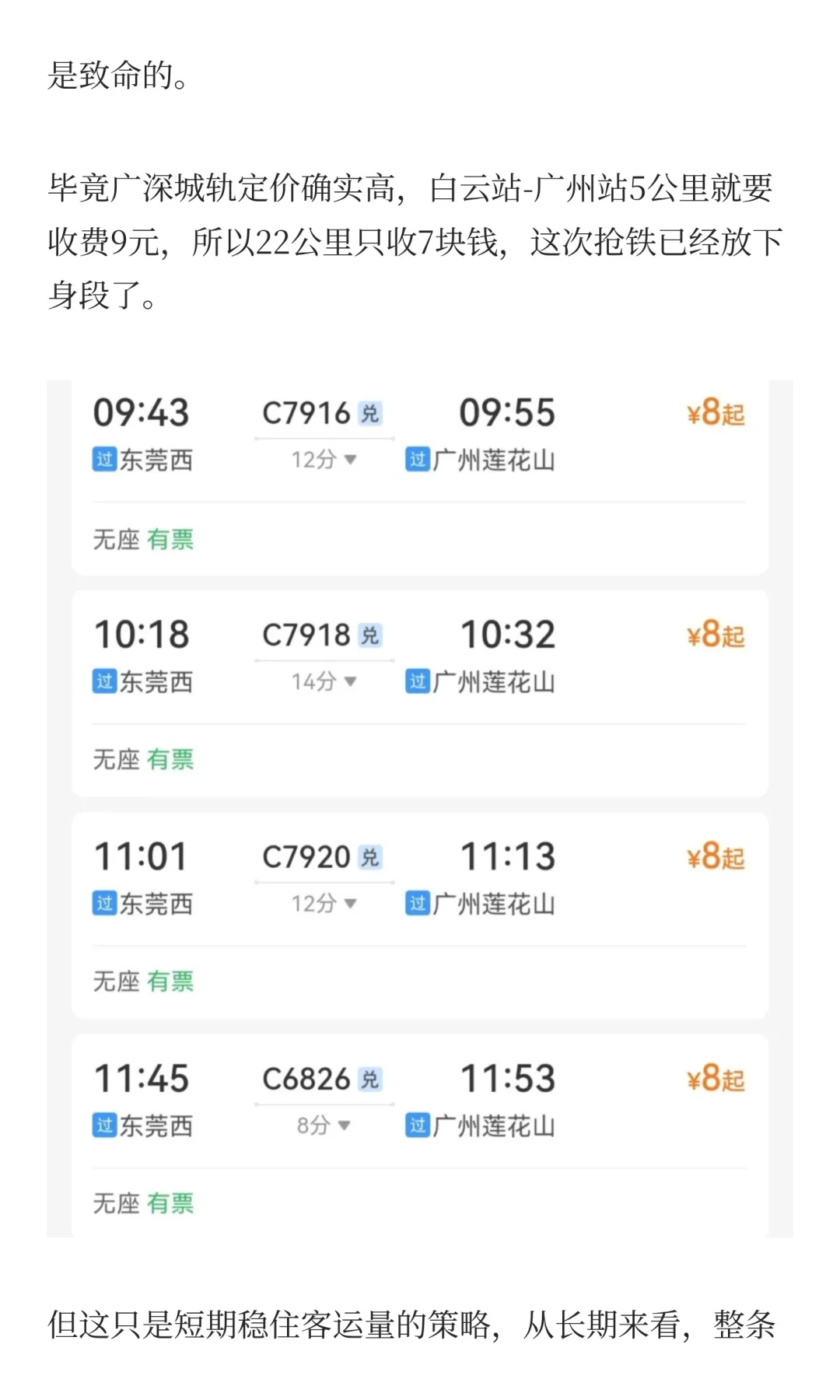Expand the 8分 stops arrow for C6826
The width and height of the screenshot is (840, 1400).
coord(345,1125)
